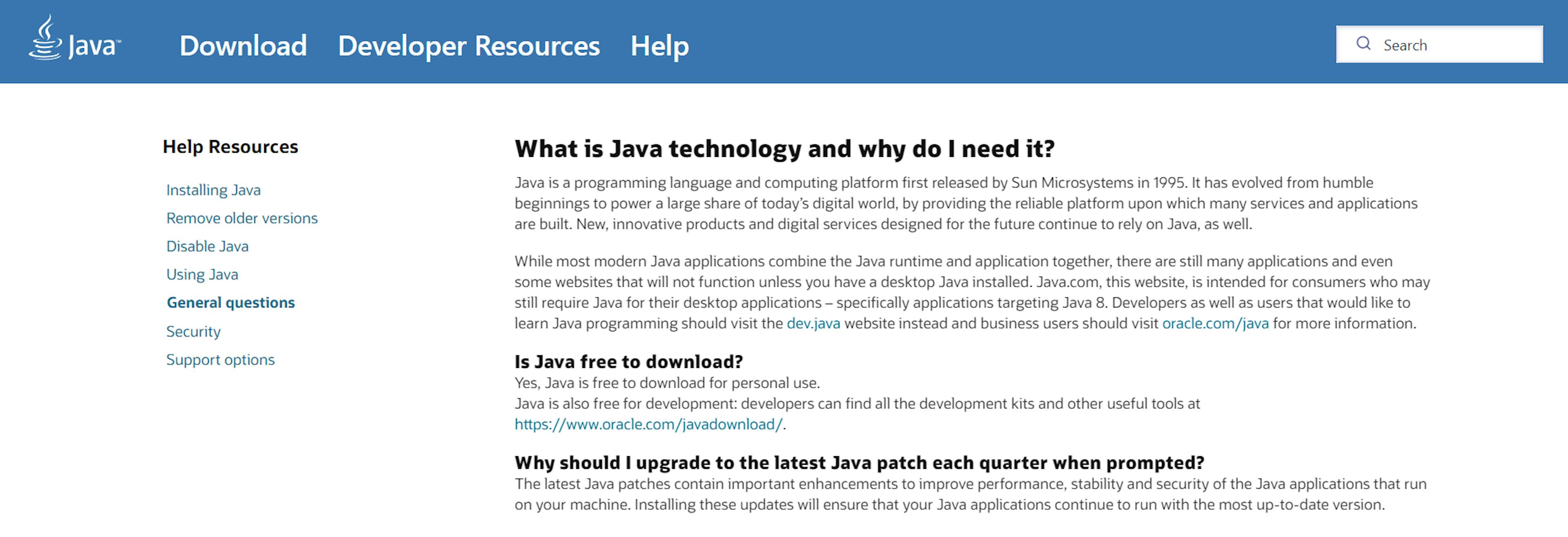Go to Installing Java help page
1568x537 pixels.
coord(214,190)
